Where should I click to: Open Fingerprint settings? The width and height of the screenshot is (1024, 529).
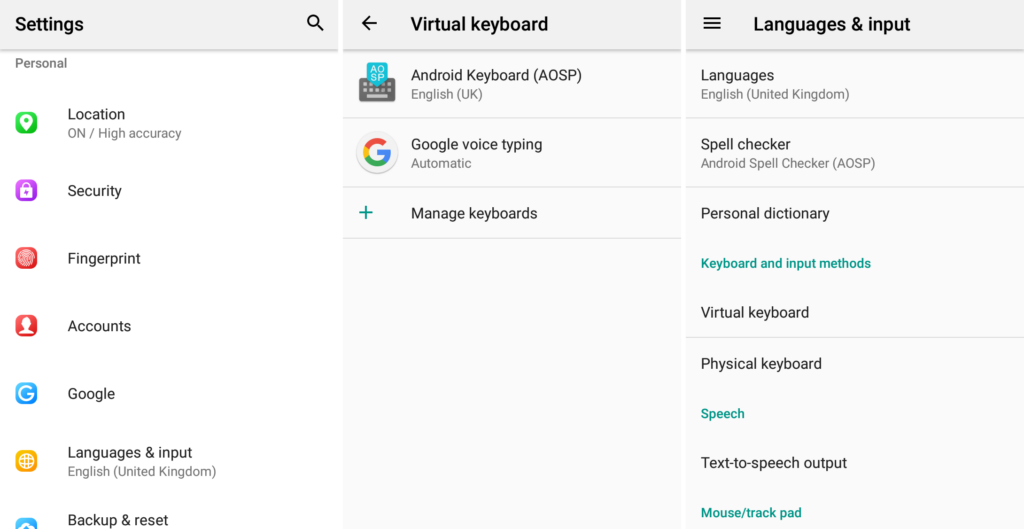[x=169, y=258]
